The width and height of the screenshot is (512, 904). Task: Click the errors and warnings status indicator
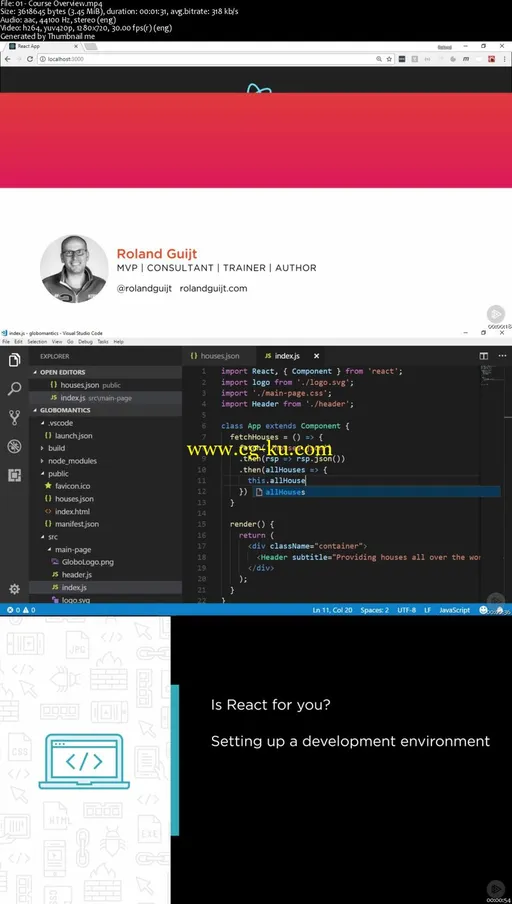coord(21,609)
